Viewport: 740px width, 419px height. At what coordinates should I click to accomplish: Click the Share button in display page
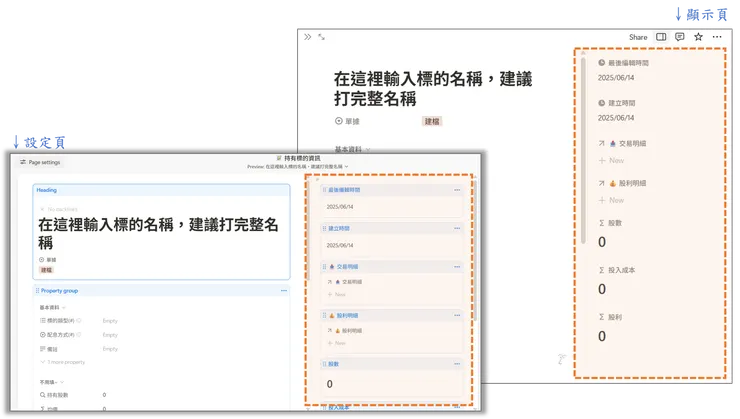click(x=638, y=37)
